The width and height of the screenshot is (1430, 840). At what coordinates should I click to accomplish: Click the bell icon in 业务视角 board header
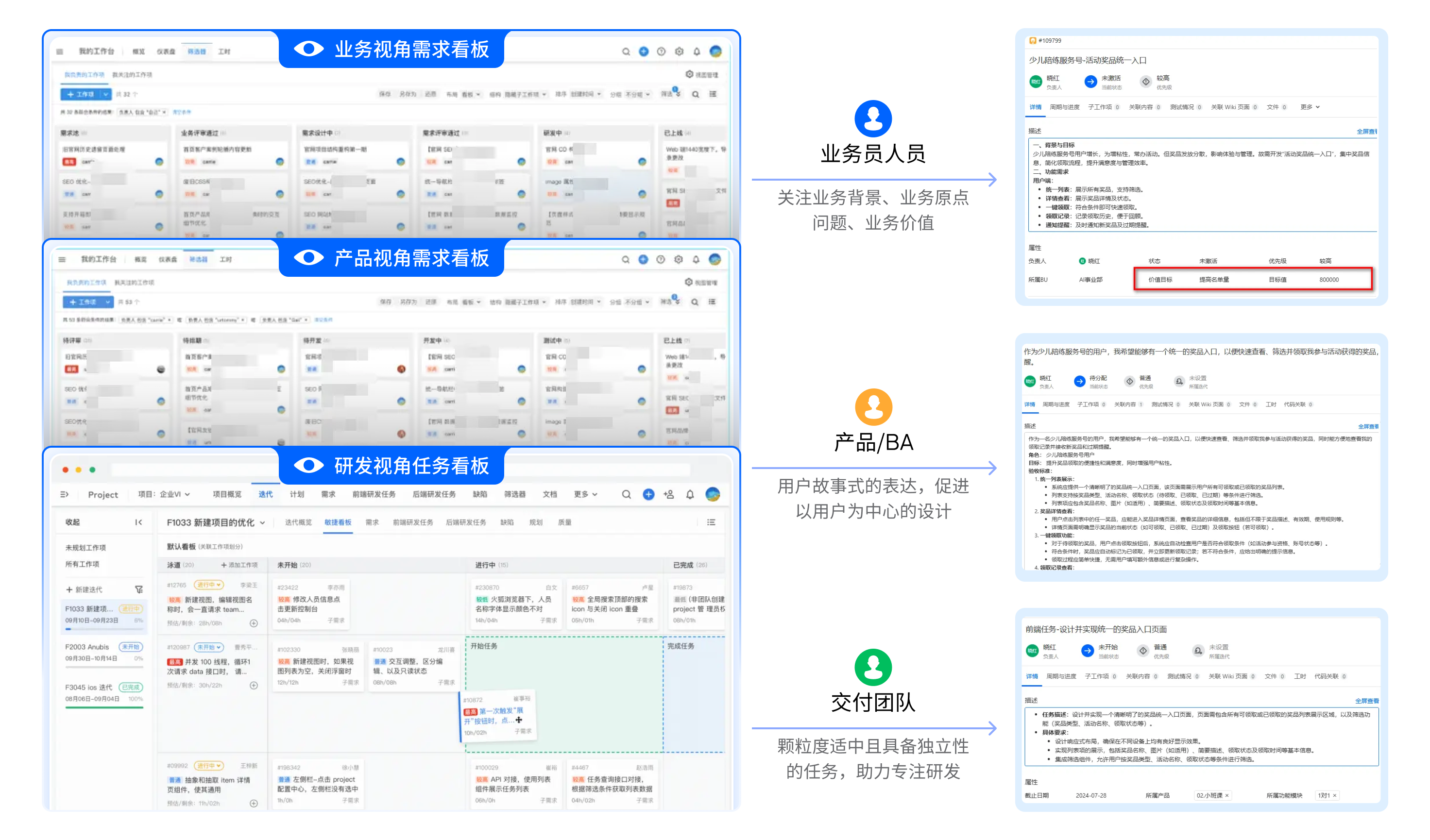tap(697, 51)
